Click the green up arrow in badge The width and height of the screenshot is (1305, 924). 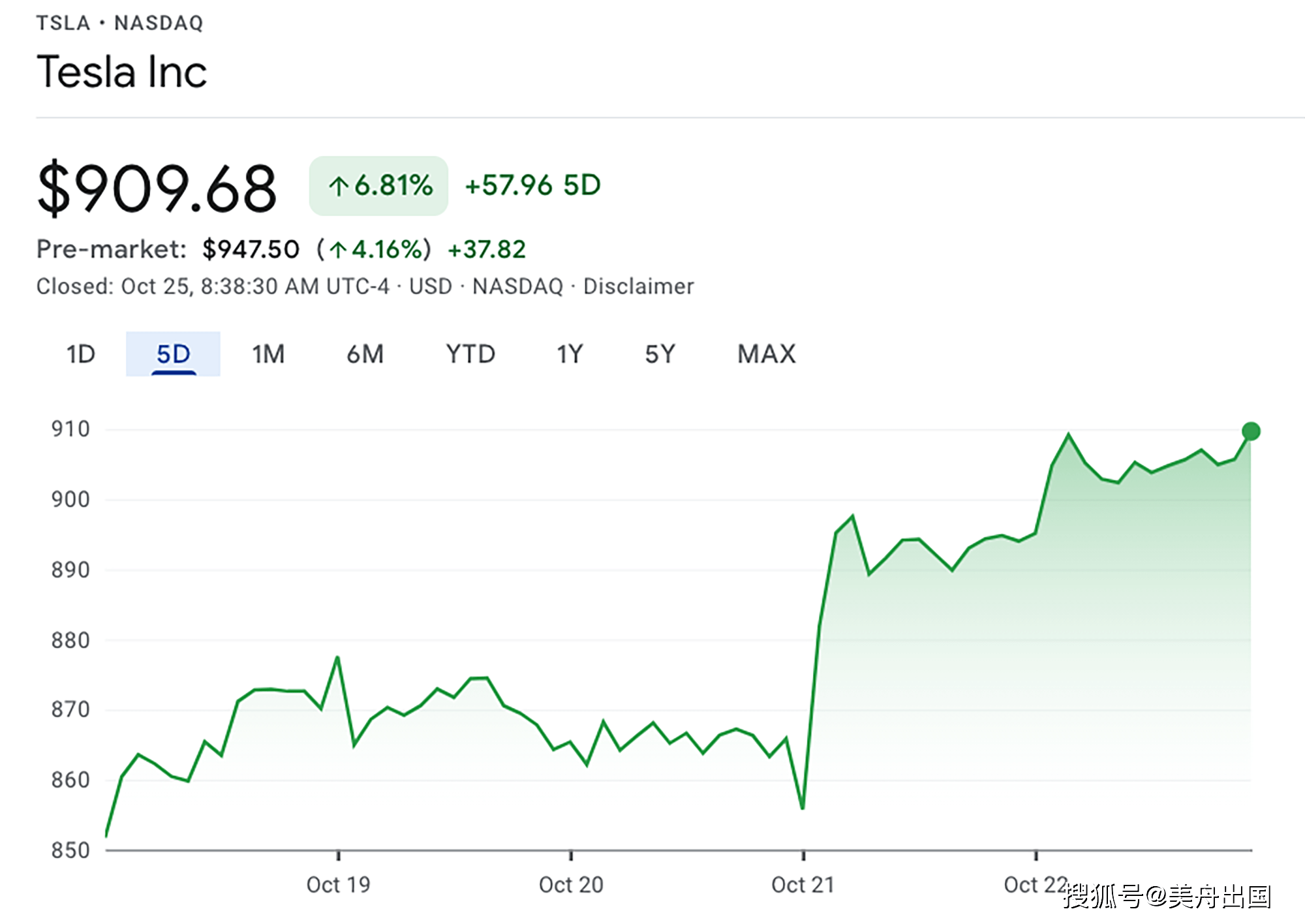pyautogui.click(x=338, y=187)
